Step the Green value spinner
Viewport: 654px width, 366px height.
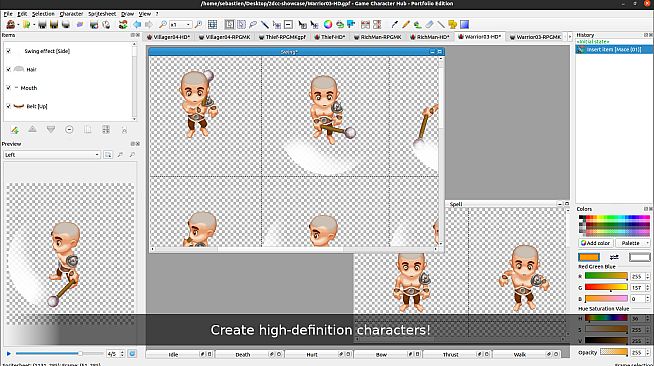click(648, 288)
